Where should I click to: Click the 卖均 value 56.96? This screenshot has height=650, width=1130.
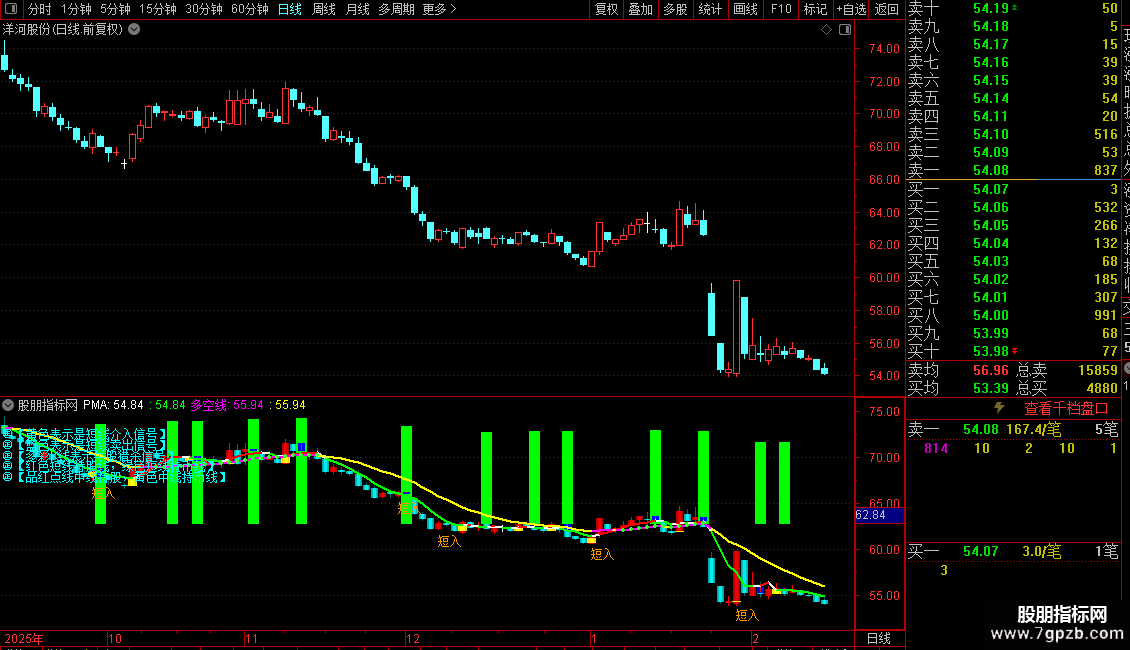pyautogui.click(x=991, y=370)
